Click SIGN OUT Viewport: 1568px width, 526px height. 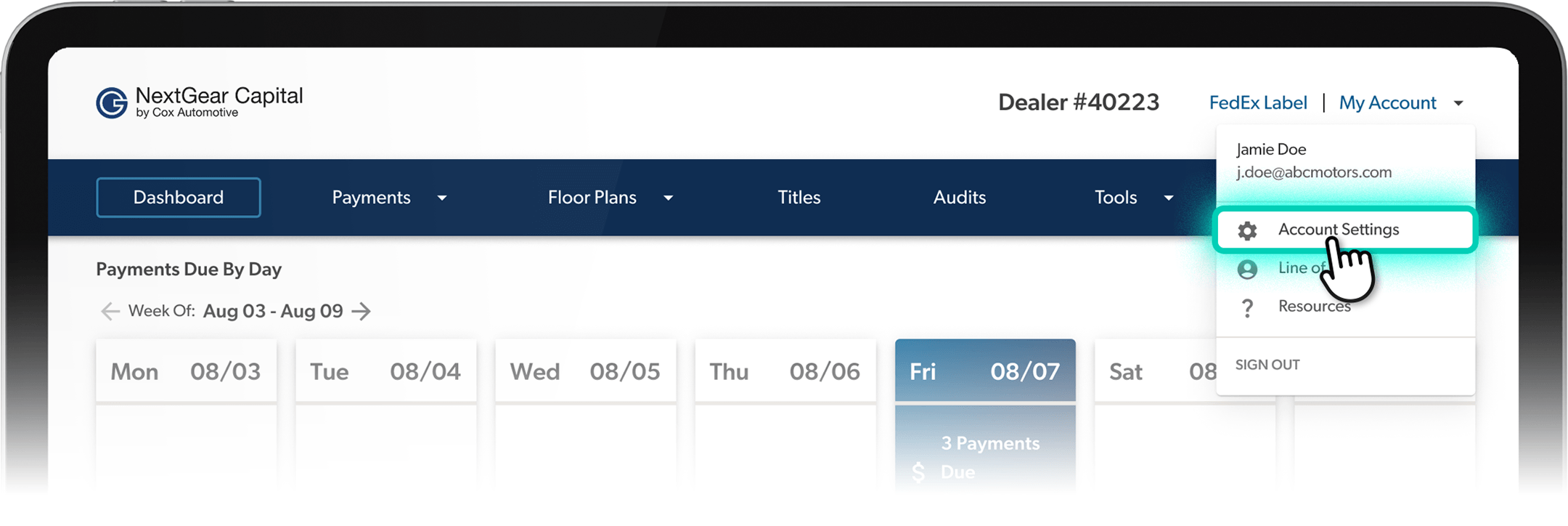pyautogui.click(x=1267, y=365)
